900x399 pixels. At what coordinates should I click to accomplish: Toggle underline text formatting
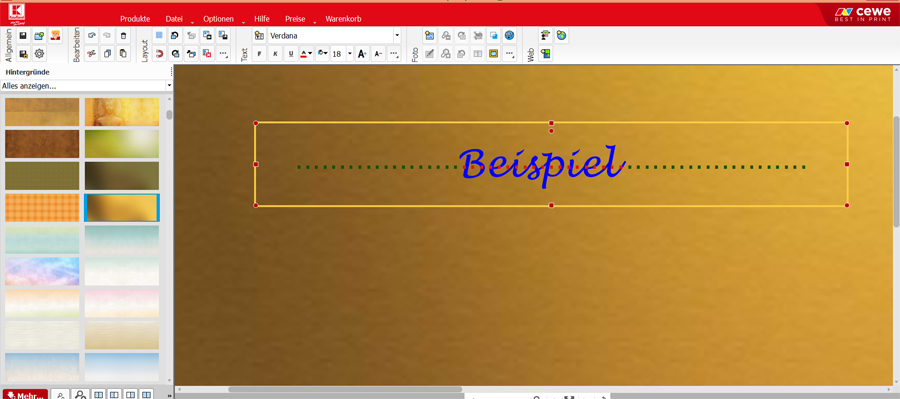click(292, 54)
